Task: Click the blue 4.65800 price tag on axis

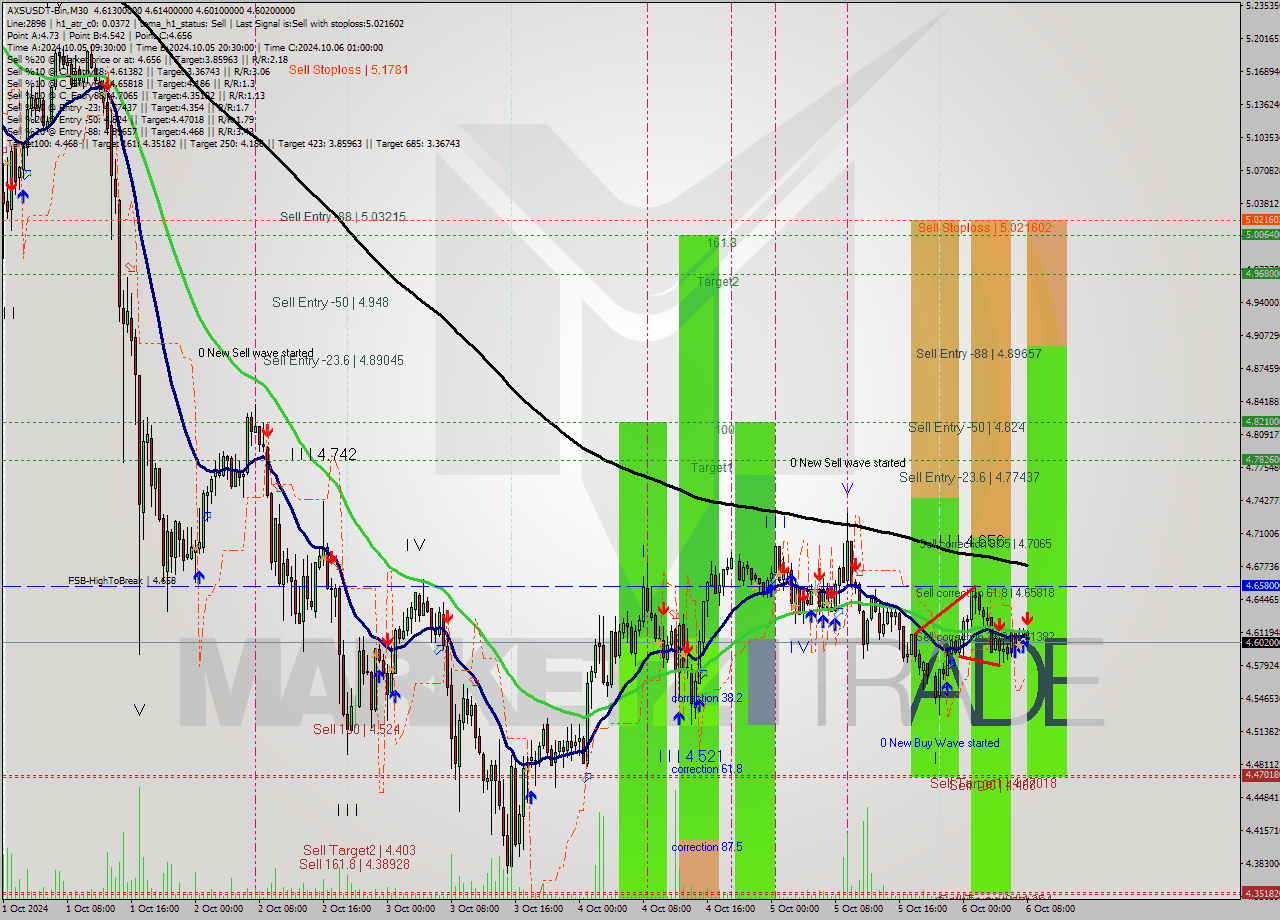Action: 1260,586
